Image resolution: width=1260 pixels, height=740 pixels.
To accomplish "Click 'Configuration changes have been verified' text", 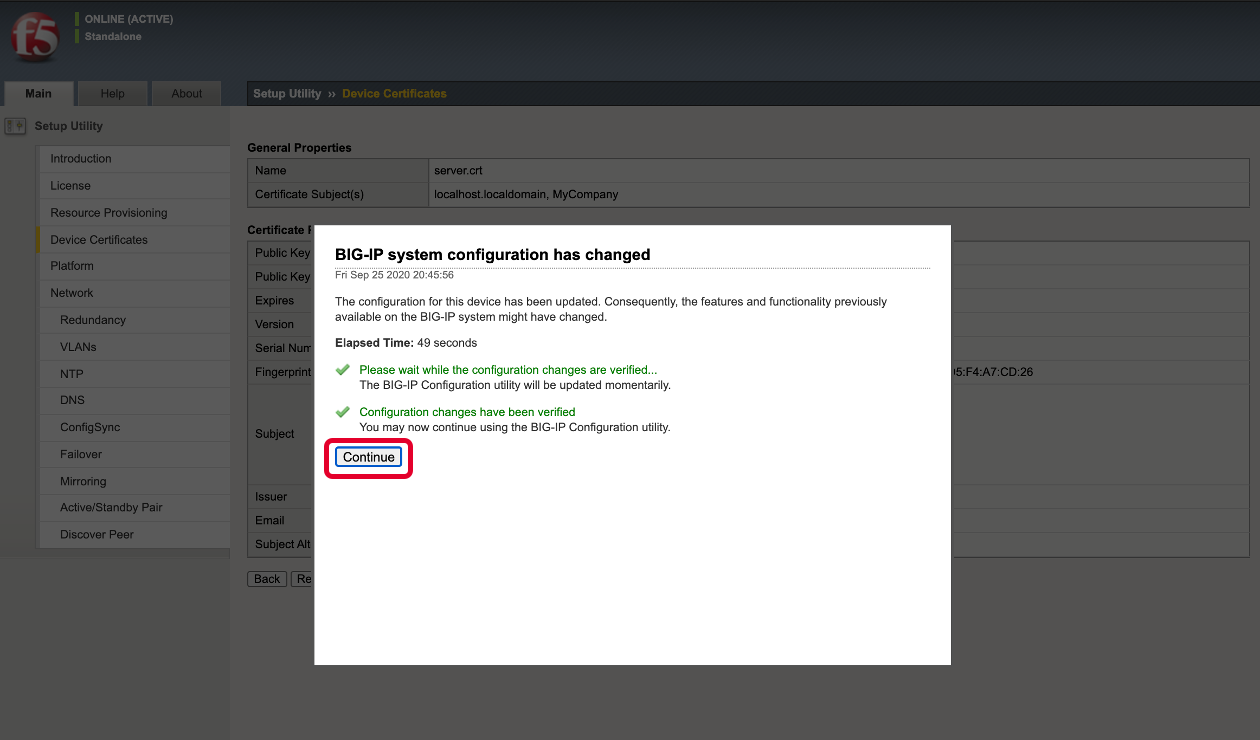I will 467,412.
